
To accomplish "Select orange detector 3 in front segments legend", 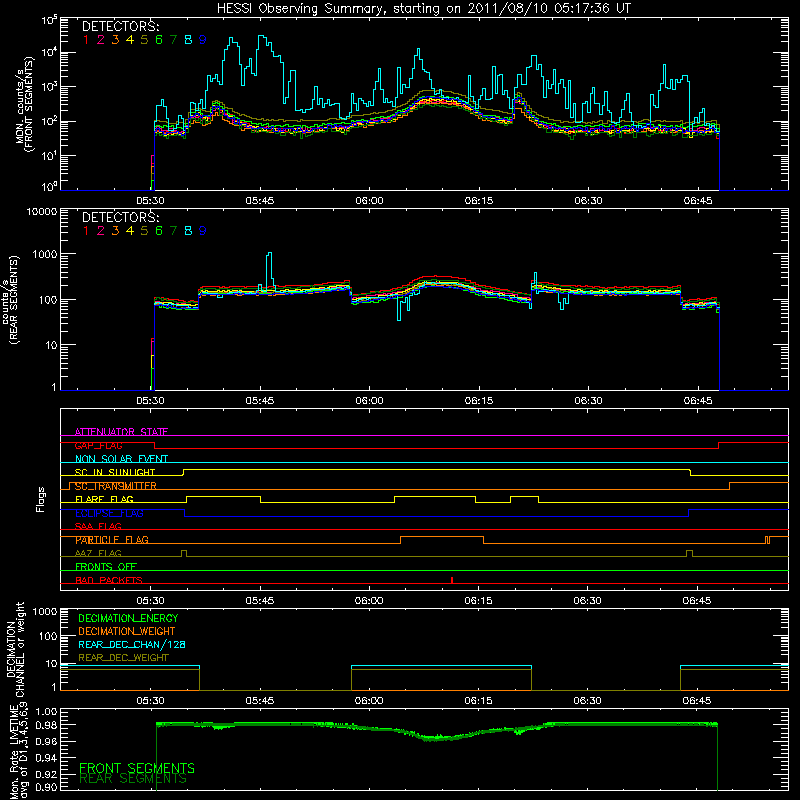I will pyautogui.click(x=115, y=40).
